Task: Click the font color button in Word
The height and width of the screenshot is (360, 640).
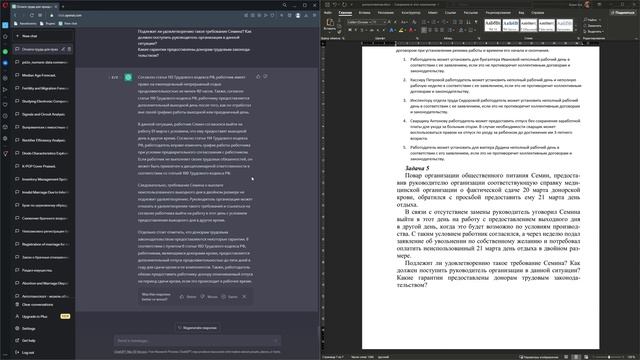Action: [x=412, y=30]
